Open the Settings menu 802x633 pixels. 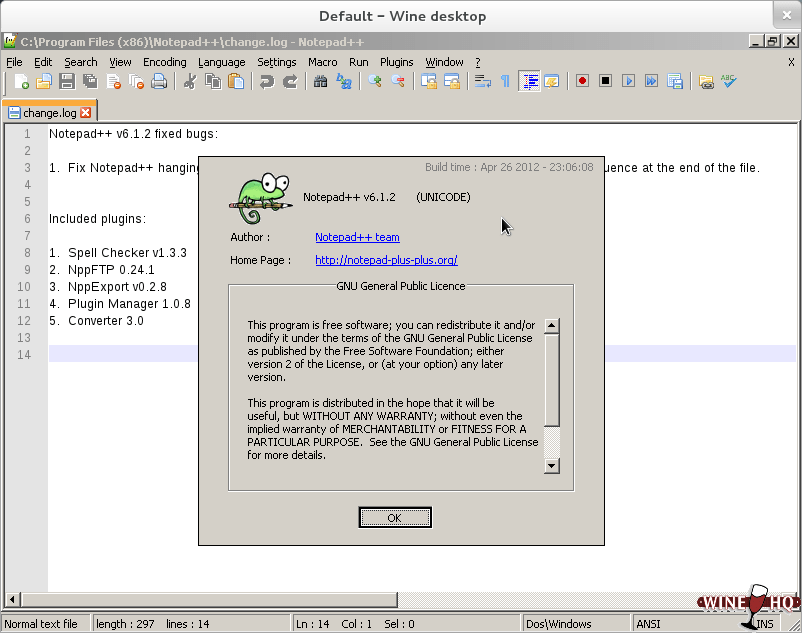[x=277, y=62]
